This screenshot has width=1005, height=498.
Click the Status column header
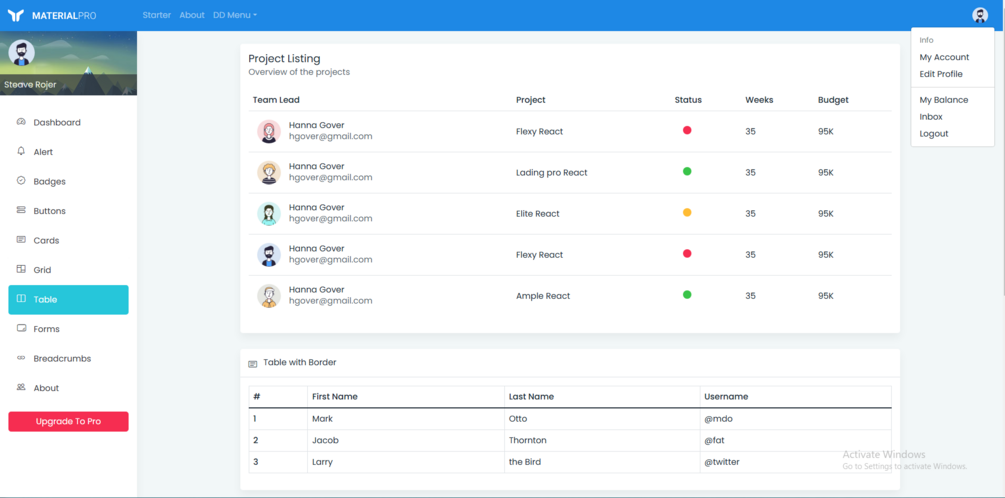pyautogui.click(x=688, y=100)
